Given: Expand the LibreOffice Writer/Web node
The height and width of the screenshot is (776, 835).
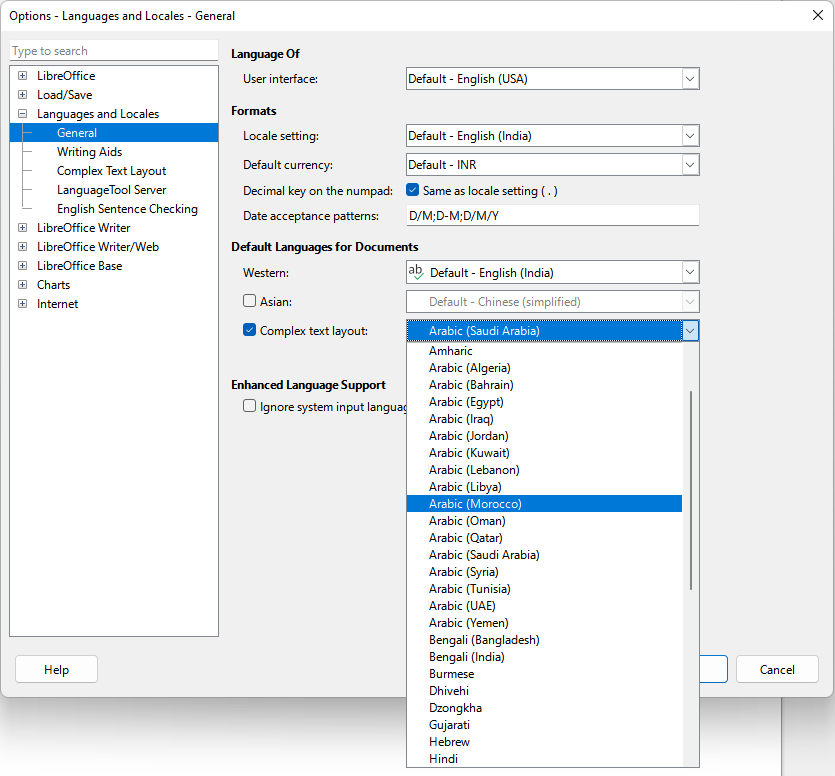Looking at the screenshot, I should 22,247.
